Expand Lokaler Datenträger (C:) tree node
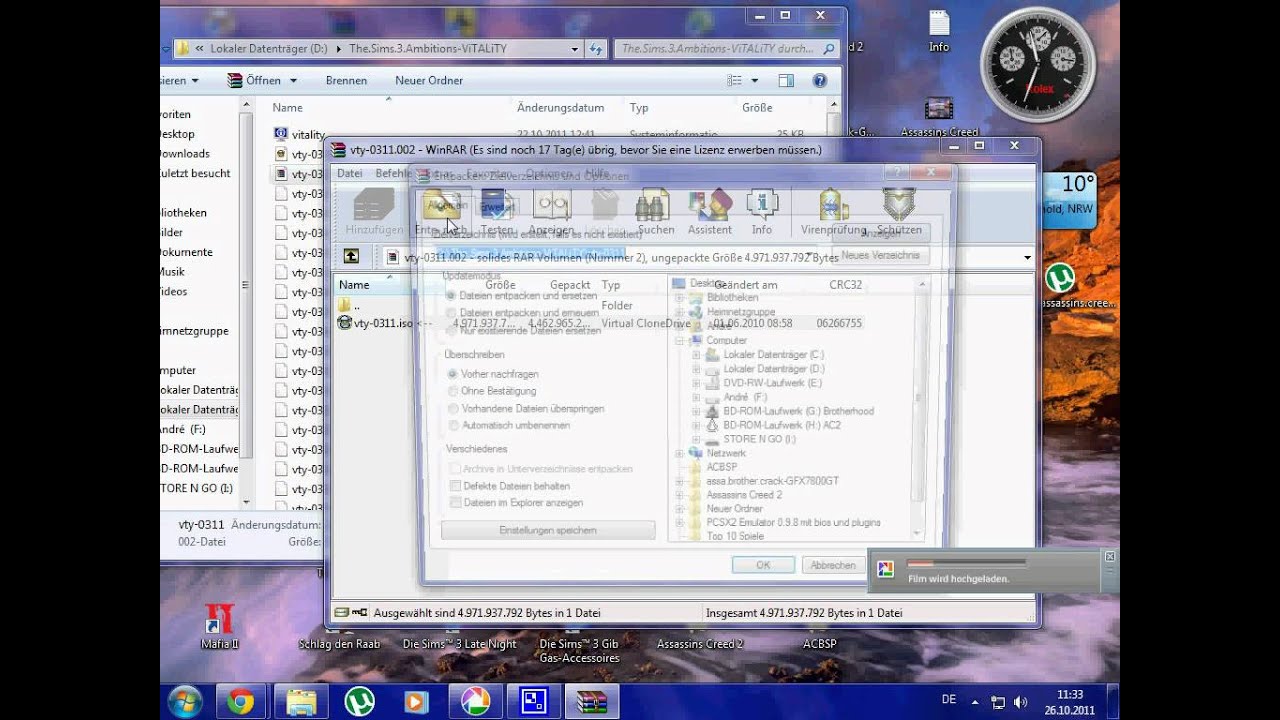Viewport: 1280px width, 720px height. click(x=696, y=355)
